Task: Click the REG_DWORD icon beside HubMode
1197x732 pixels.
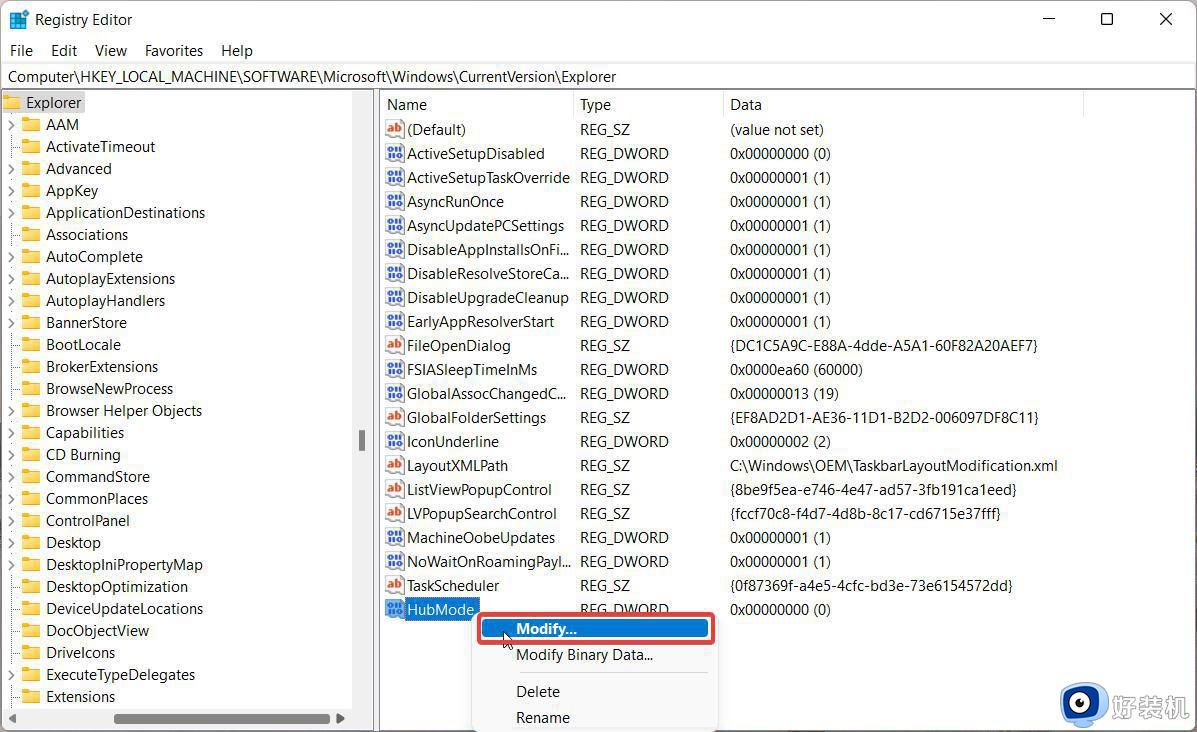Action: [x=394, y=609]
